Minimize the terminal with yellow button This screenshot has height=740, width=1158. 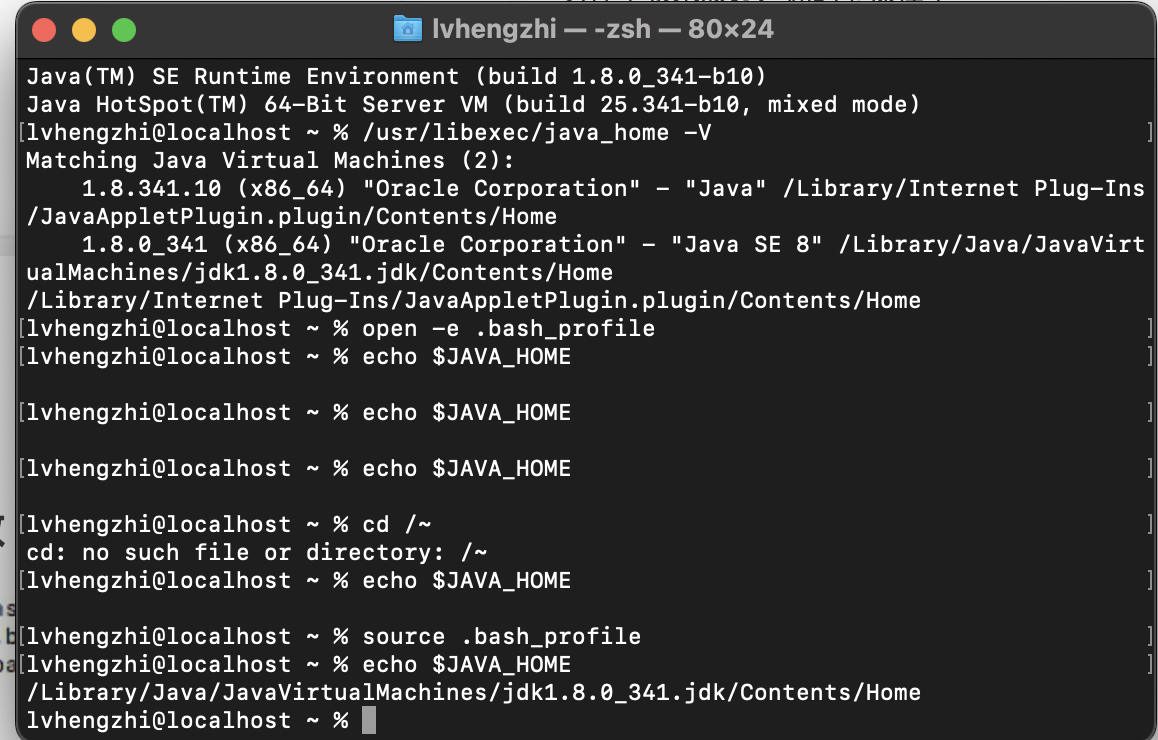pyautogui.click(x=84, y=30)
